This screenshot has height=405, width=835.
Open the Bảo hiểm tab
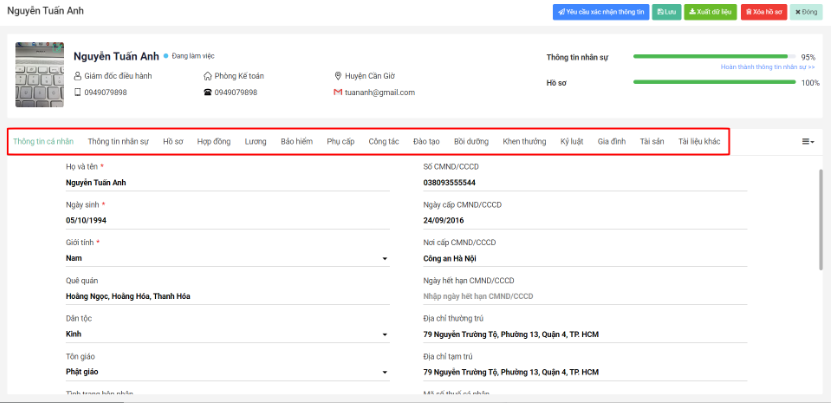pos(297,142)
